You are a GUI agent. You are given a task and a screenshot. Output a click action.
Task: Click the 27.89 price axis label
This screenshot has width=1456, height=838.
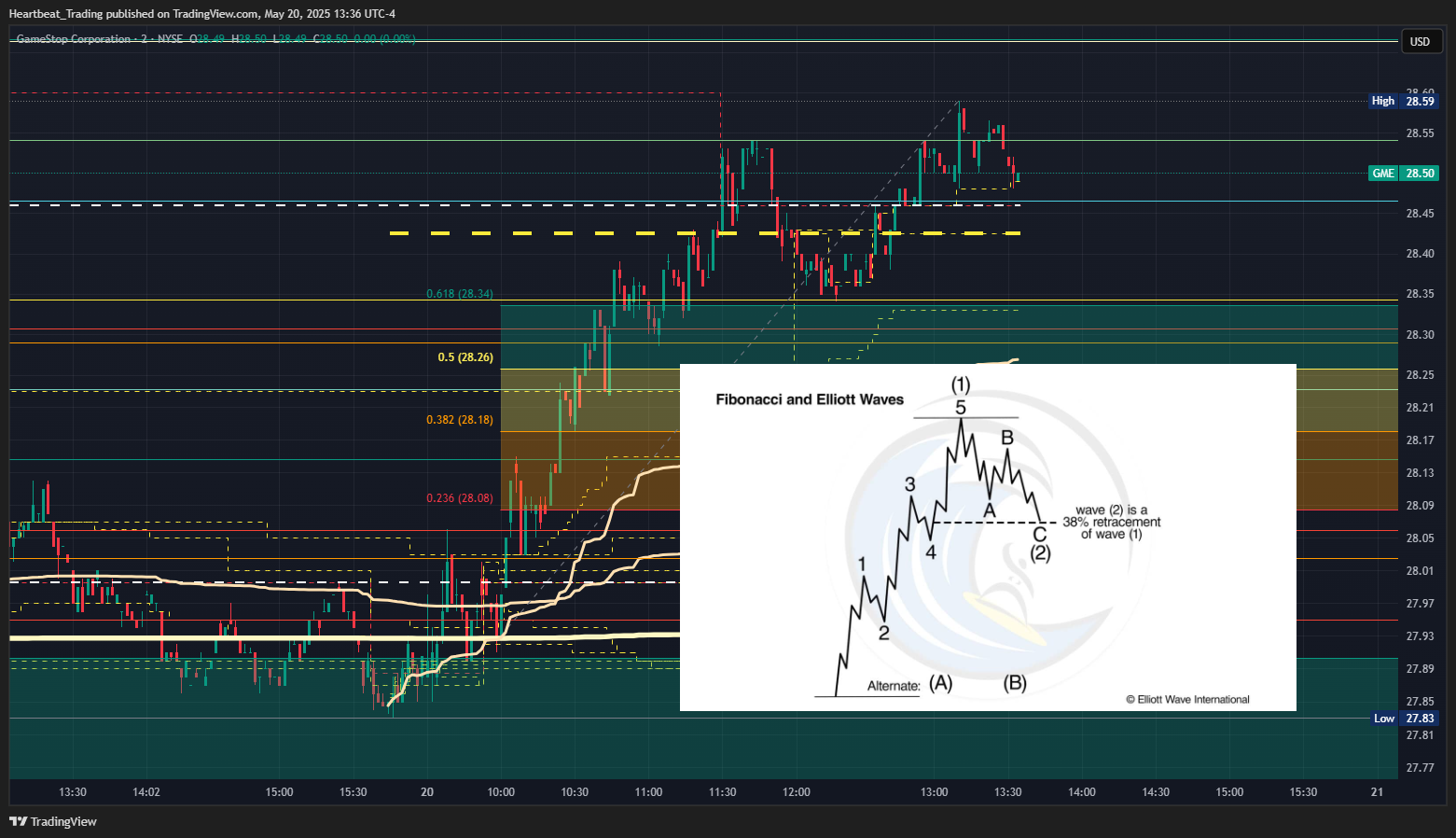[x=1421, y=669]
